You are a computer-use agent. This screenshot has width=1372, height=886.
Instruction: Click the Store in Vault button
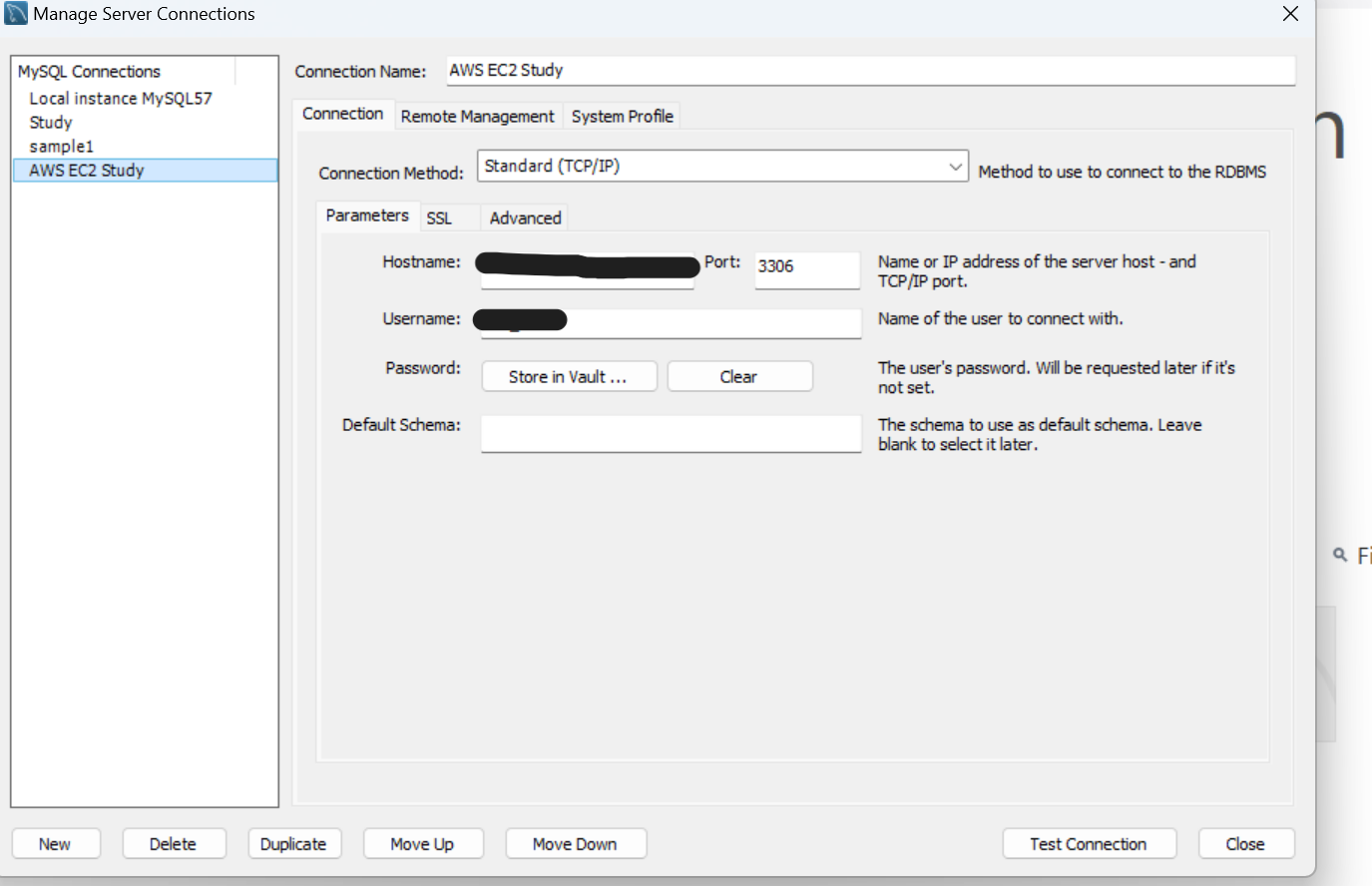[569, 377]
